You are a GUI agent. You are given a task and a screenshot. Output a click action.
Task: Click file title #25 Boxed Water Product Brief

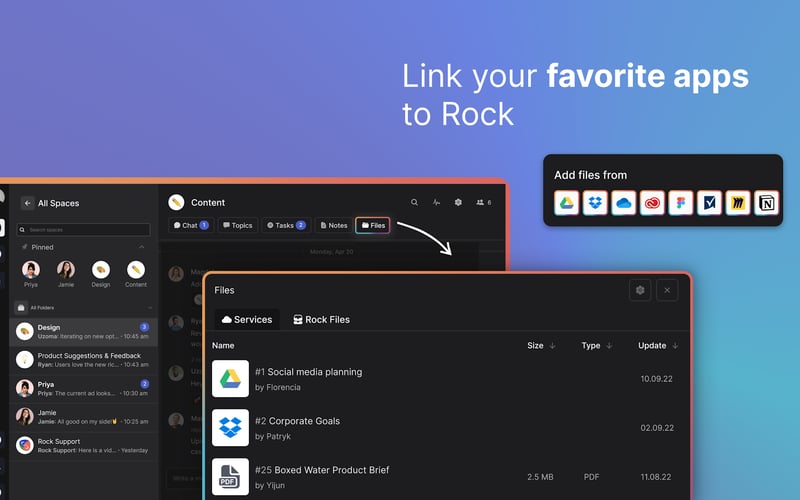click(321, 470)
